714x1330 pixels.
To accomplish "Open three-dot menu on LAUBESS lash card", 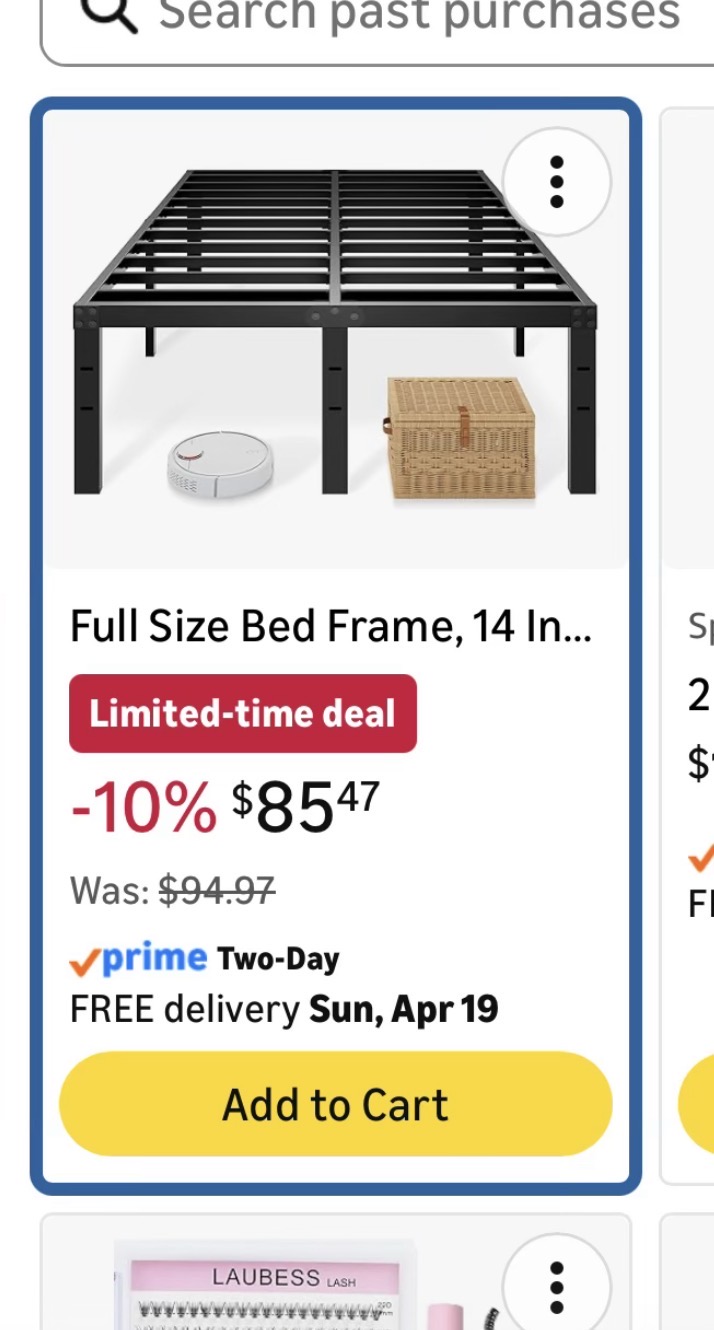I will click(x=557, y=1290).
